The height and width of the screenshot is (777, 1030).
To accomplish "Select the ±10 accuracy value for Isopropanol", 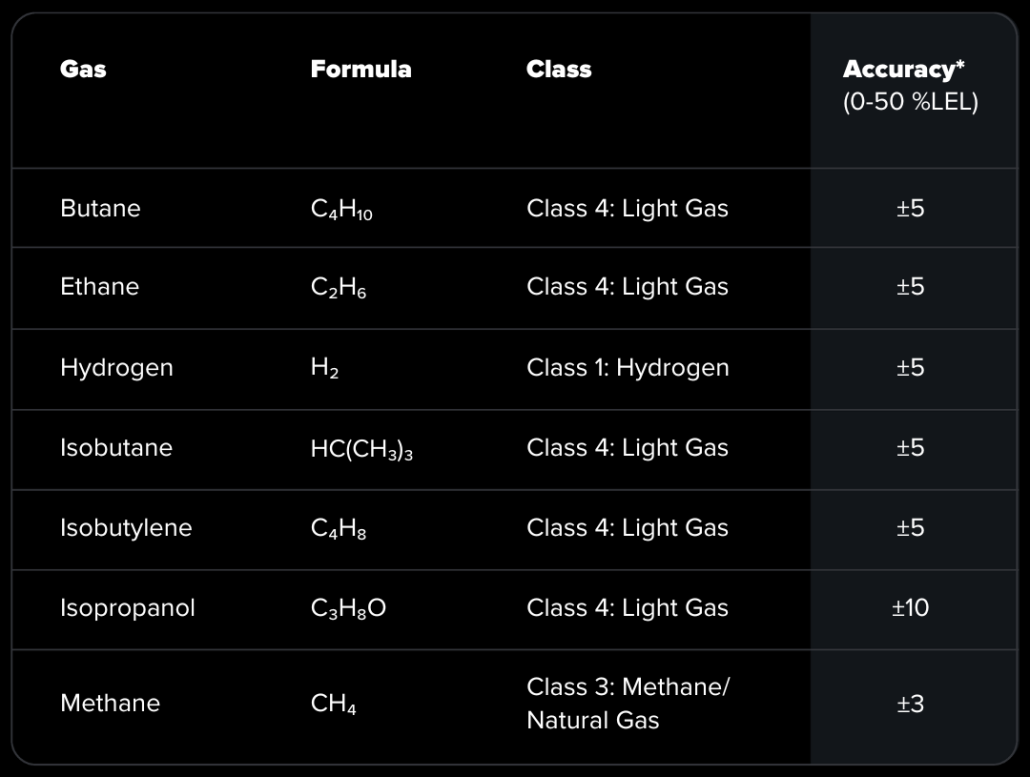I will click(910, 607).
